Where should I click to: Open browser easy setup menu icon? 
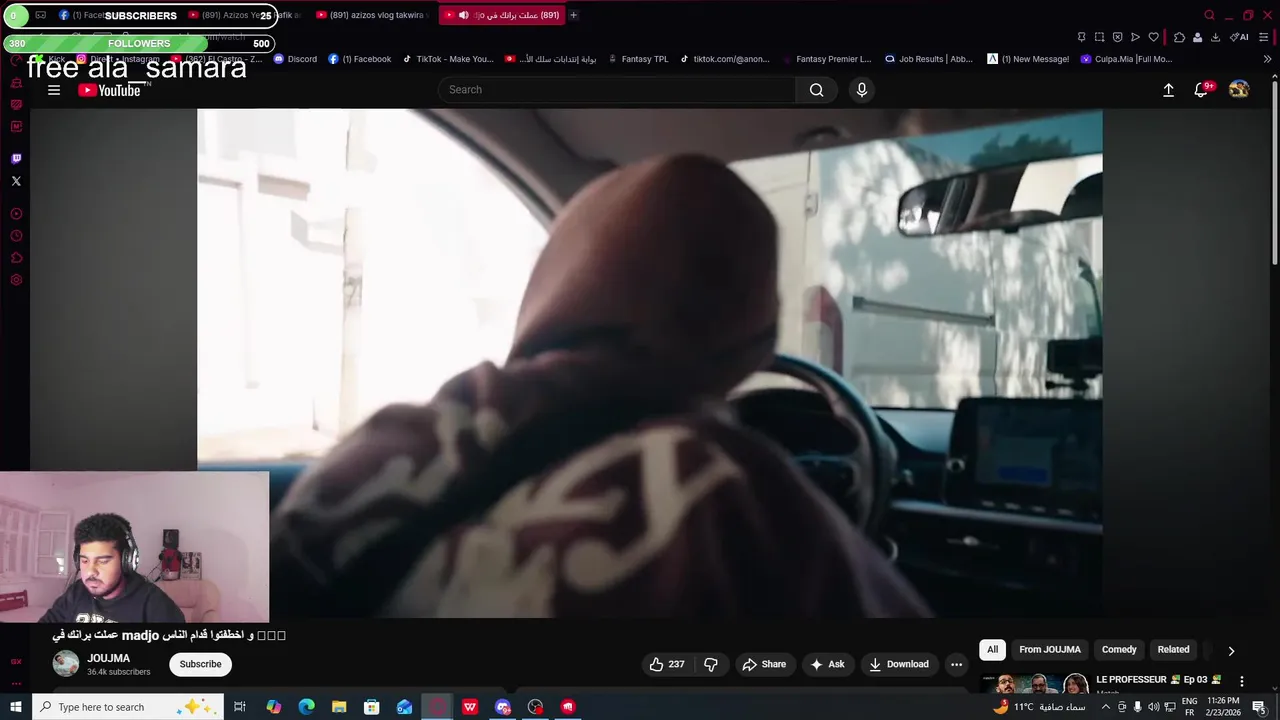pyautogui.click(x=1265, y=37)
